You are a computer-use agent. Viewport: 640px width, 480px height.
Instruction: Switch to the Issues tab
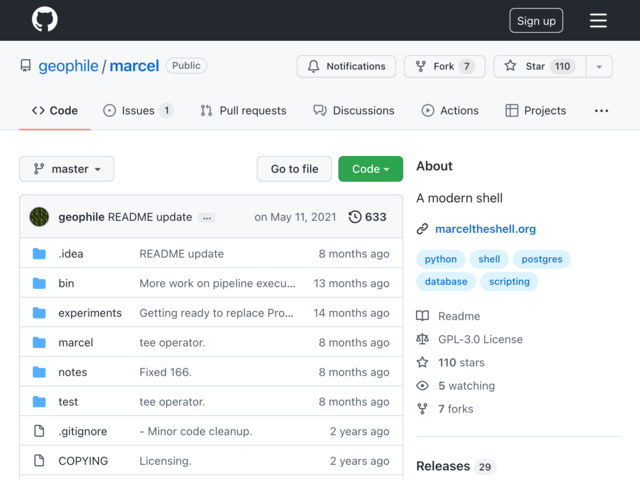(138, 111)
